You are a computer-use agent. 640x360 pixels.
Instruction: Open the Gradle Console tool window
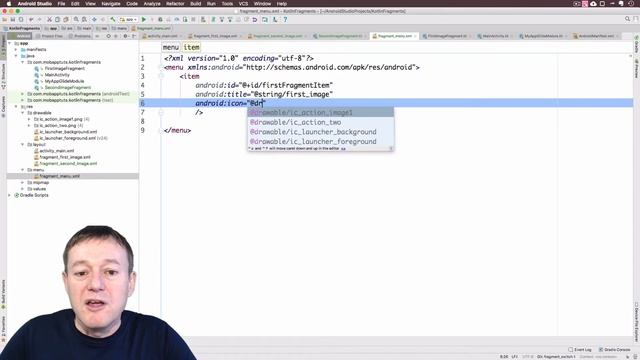[614, 349]
